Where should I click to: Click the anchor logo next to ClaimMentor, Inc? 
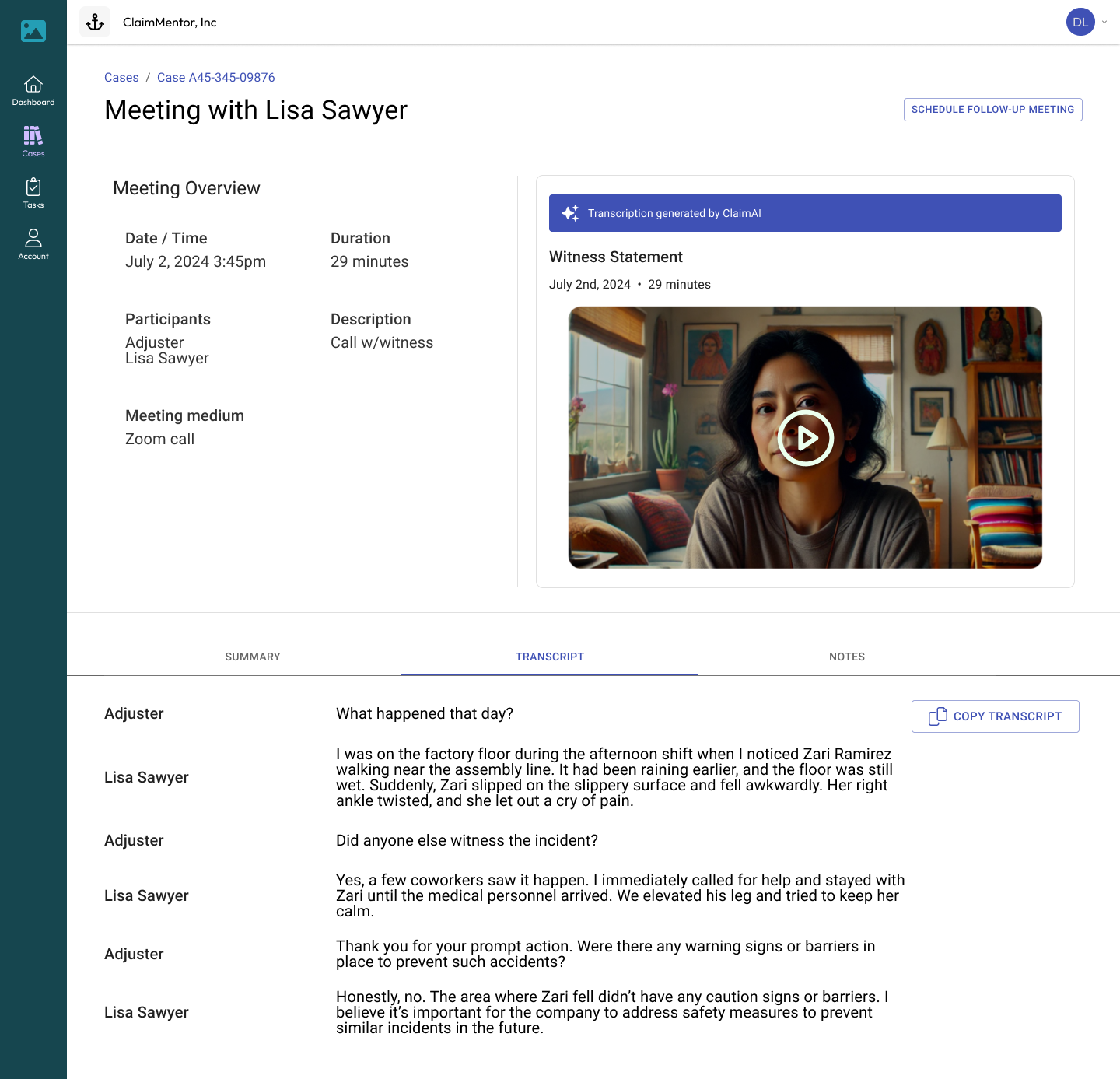click(x=95, y=22)
